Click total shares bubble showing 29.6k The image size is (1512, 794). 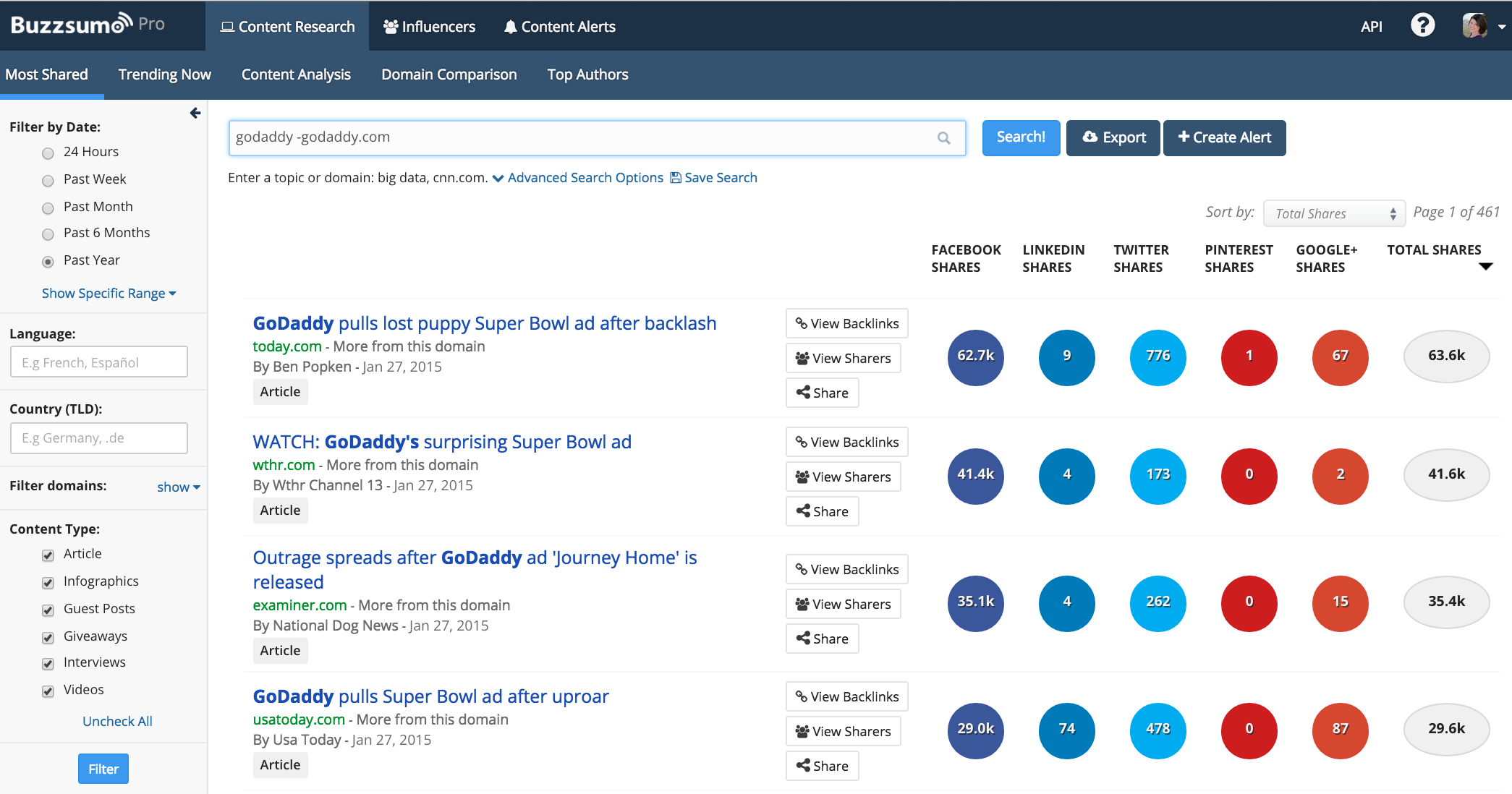pyautogui.click(x=1446, y=729)
